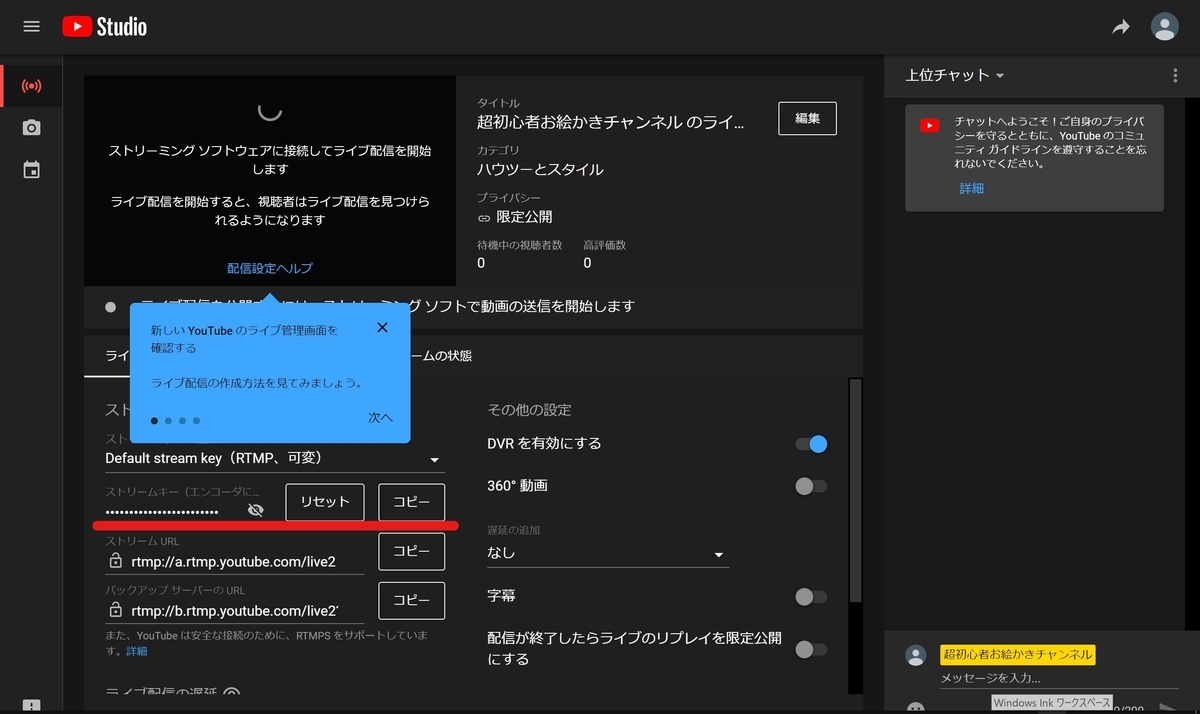Click the 限定公開 privacy text
1200x714 pixels.
[524, 217]
